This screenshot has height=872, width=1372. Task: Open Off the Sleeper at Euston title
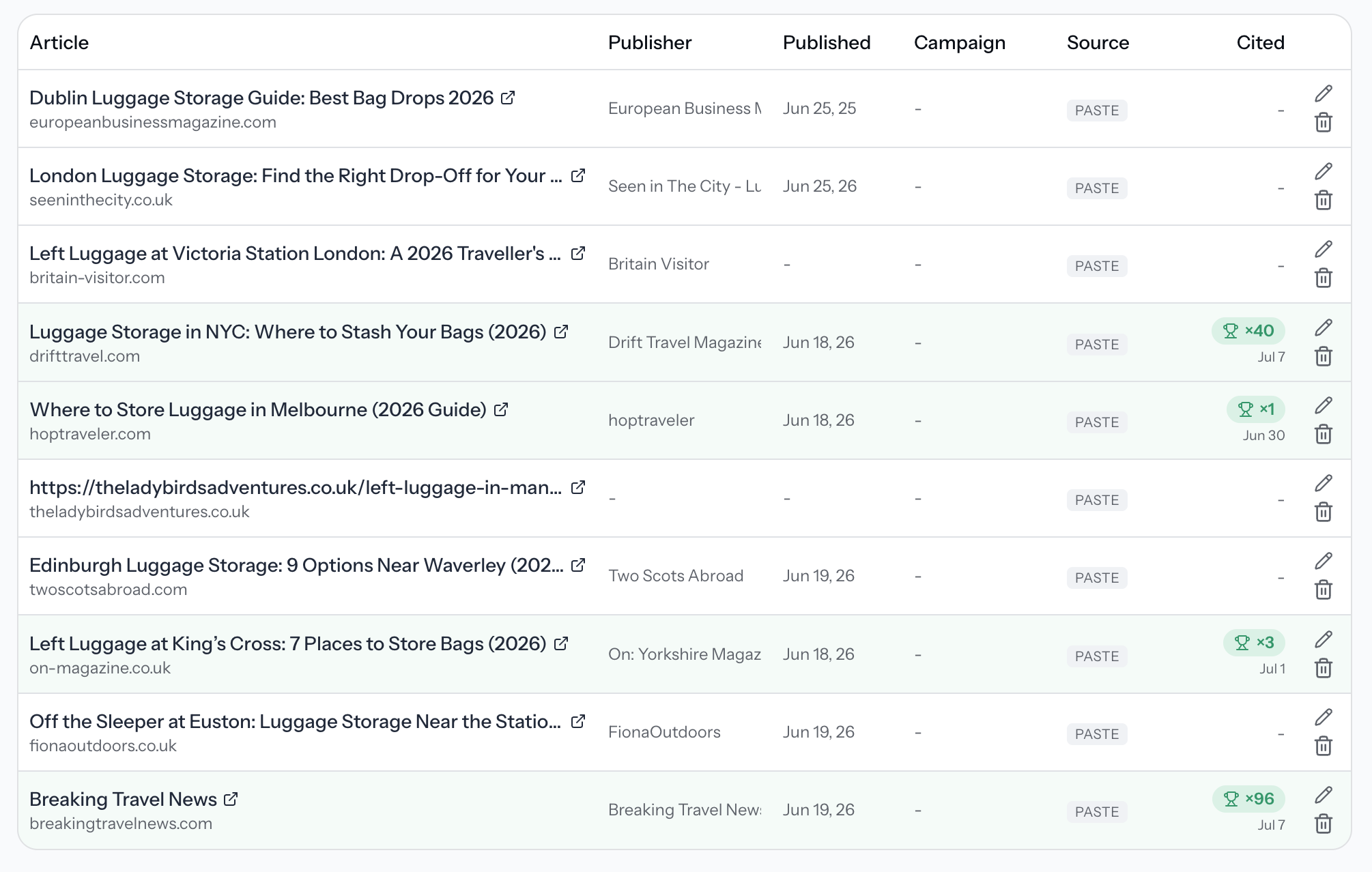(295, 721)
